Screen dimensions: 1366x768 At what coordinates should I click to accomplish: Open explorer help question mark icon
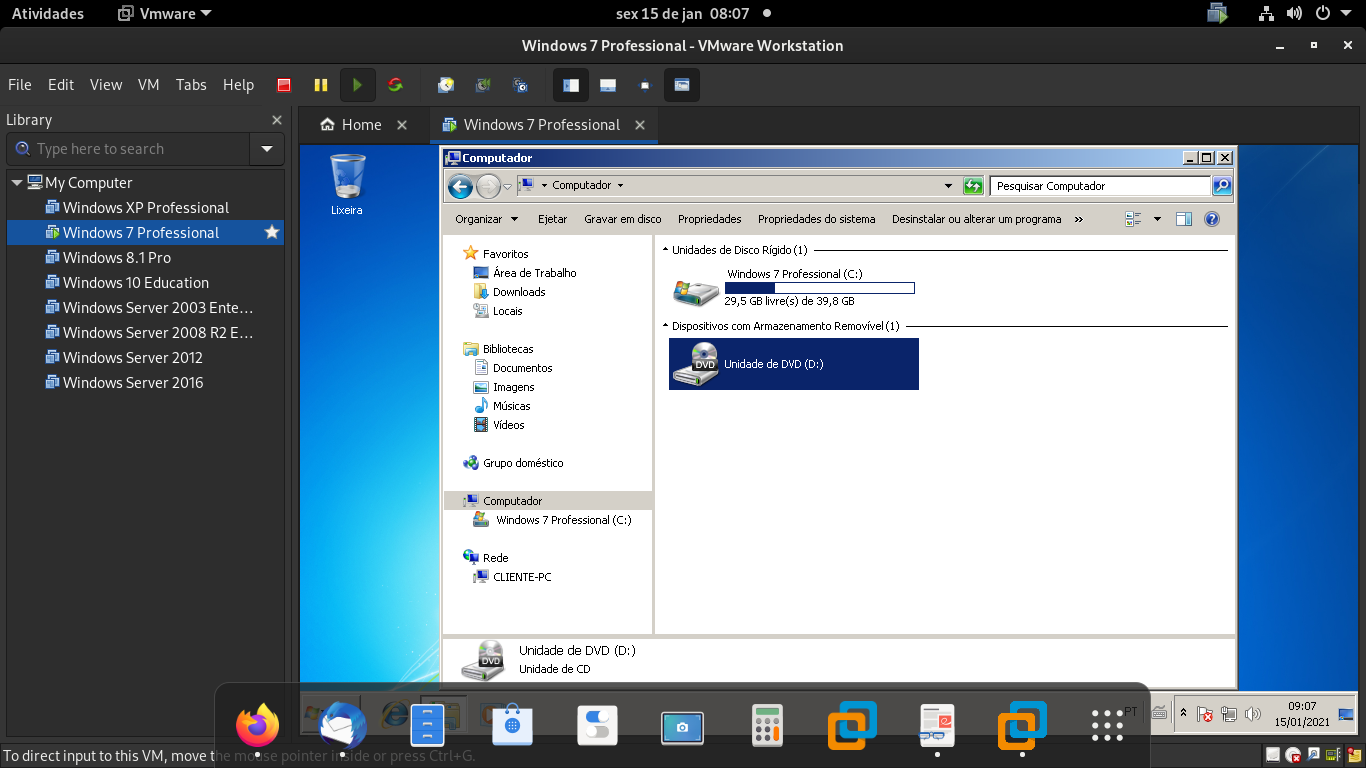[x=1211, y=219]
